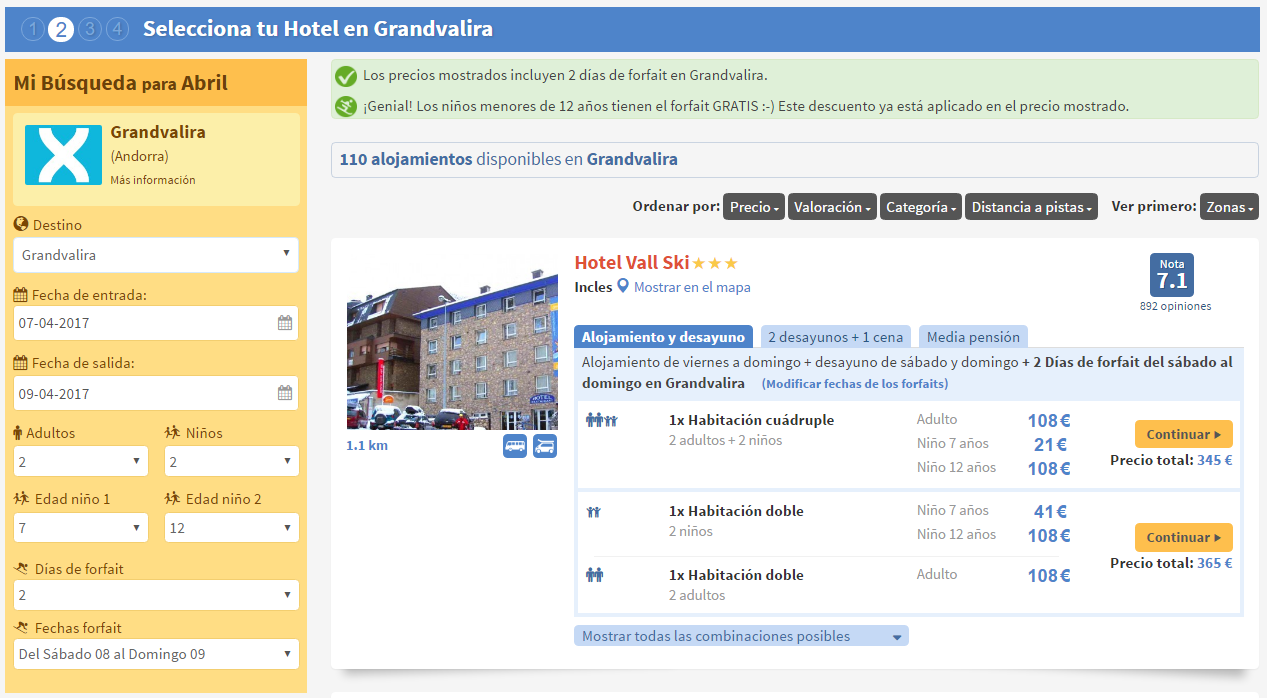The image size is (1267, 698).
Task: Click the 21 € Niño 7 años price
Action: click(x=1050, y=444)
